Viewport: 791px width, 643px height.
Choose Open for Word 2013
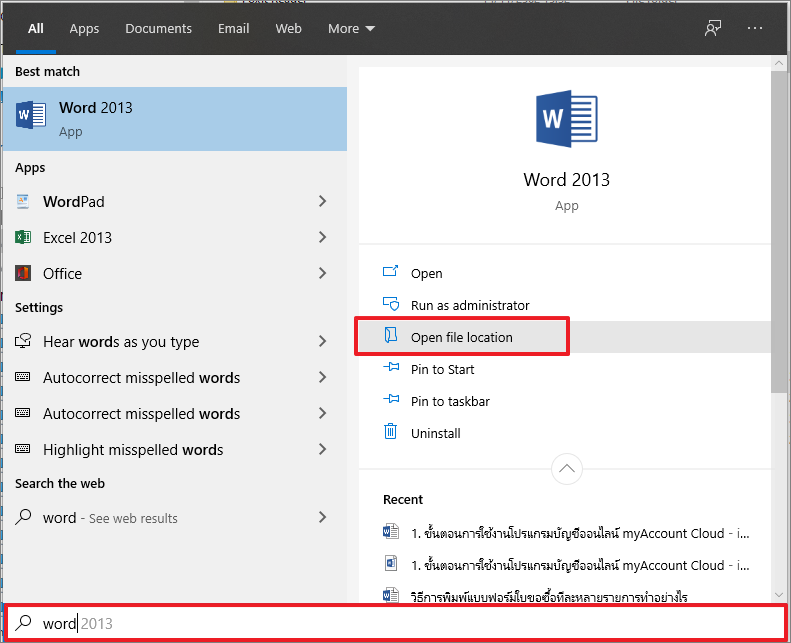coord(426,273)
